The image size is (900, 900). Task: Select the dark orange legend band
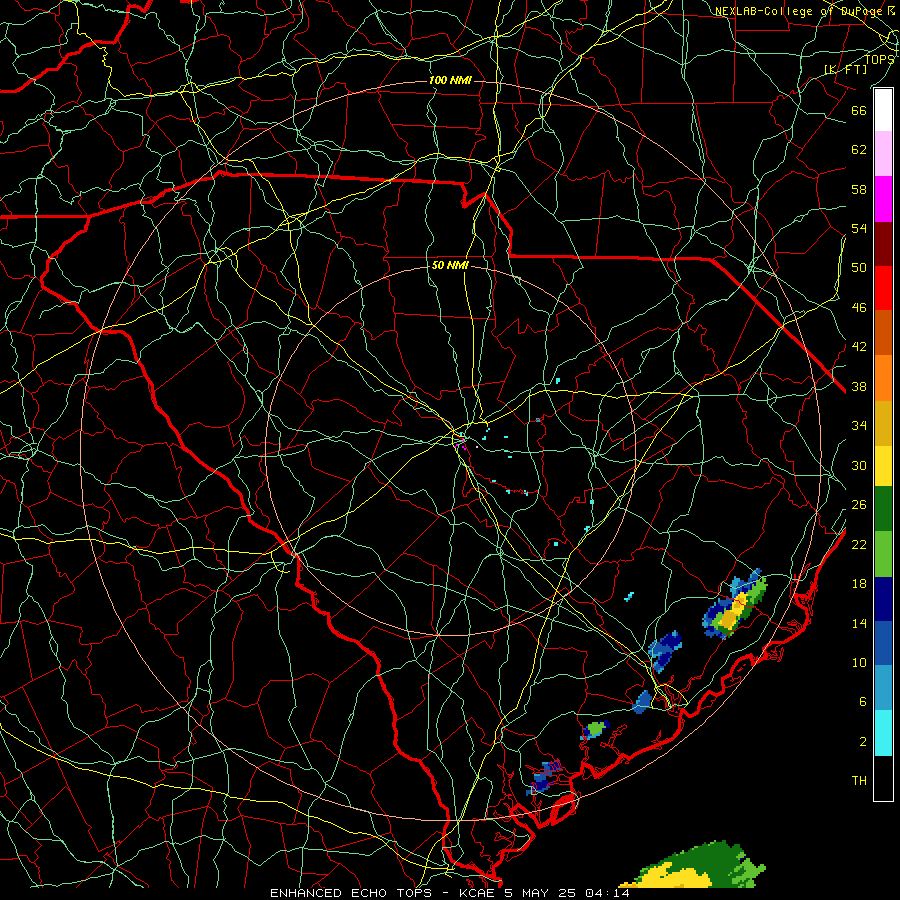point(883,333)
